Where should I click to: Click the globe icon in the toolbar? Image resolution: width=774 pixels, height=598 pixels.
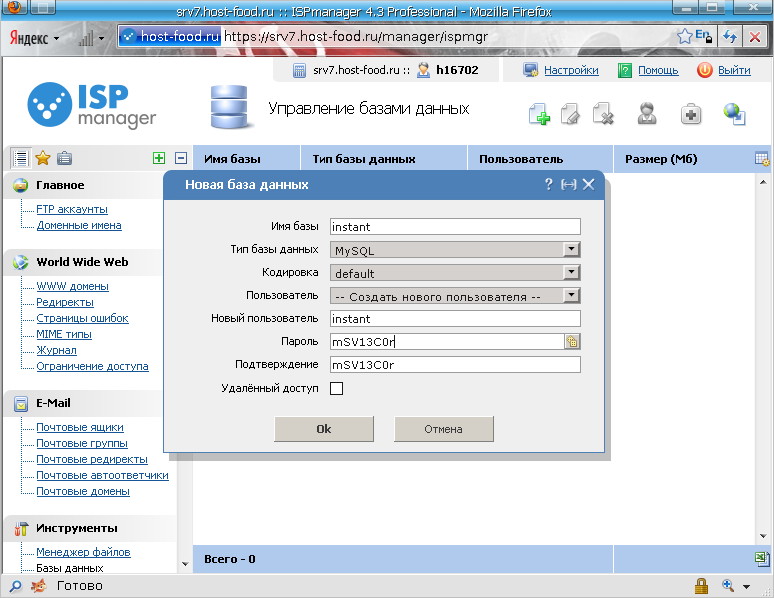point(735,114)
